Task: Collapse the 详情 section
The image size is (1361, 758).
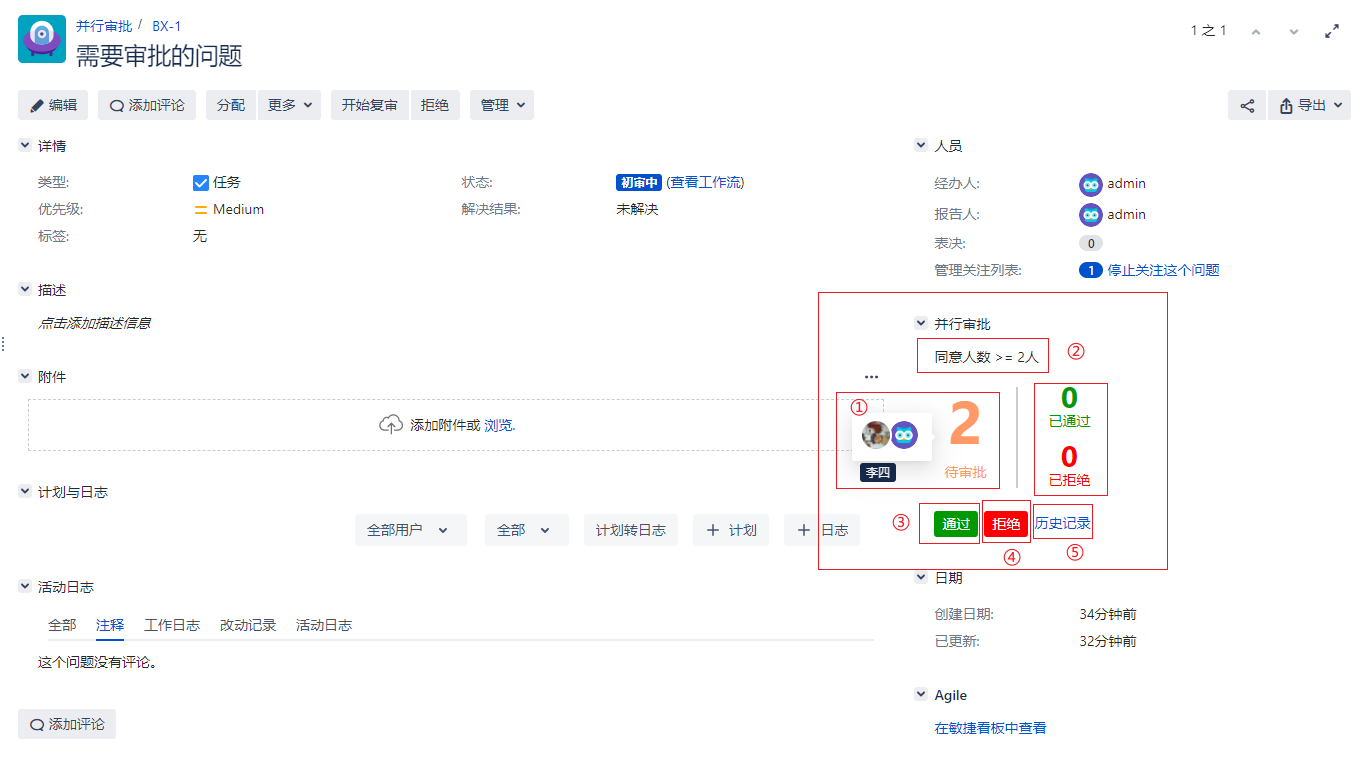Action: click(25, 146)
